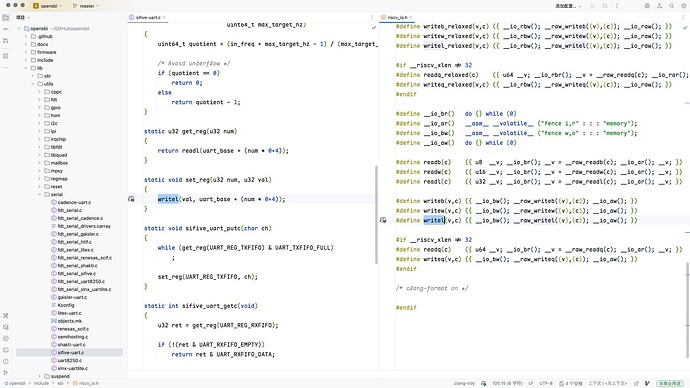Open the Project view selector dropdown
This screenshot has height=388, width=690.
coord(23,18)
